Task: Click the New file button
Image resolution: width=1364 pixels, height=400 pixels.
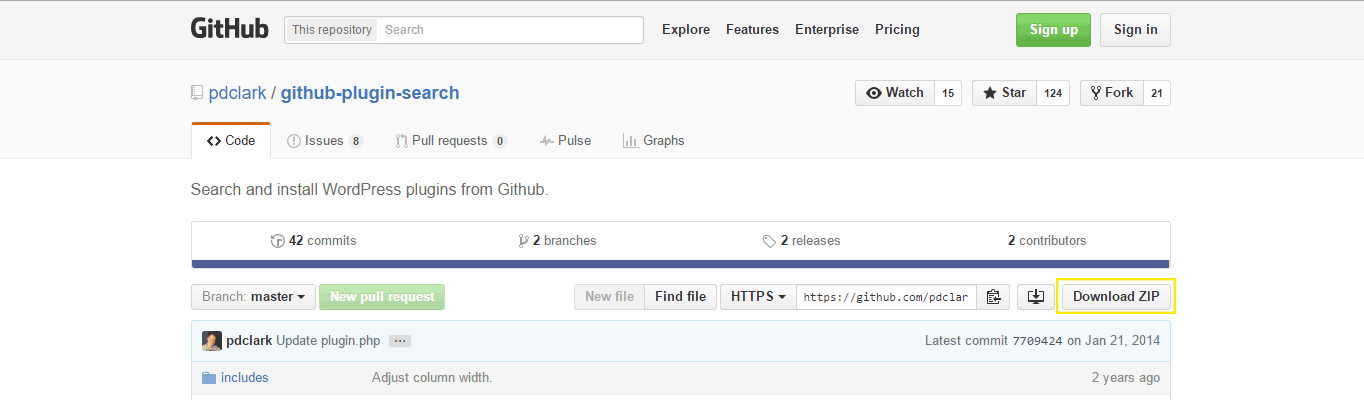Action: [x=609, y=297]
